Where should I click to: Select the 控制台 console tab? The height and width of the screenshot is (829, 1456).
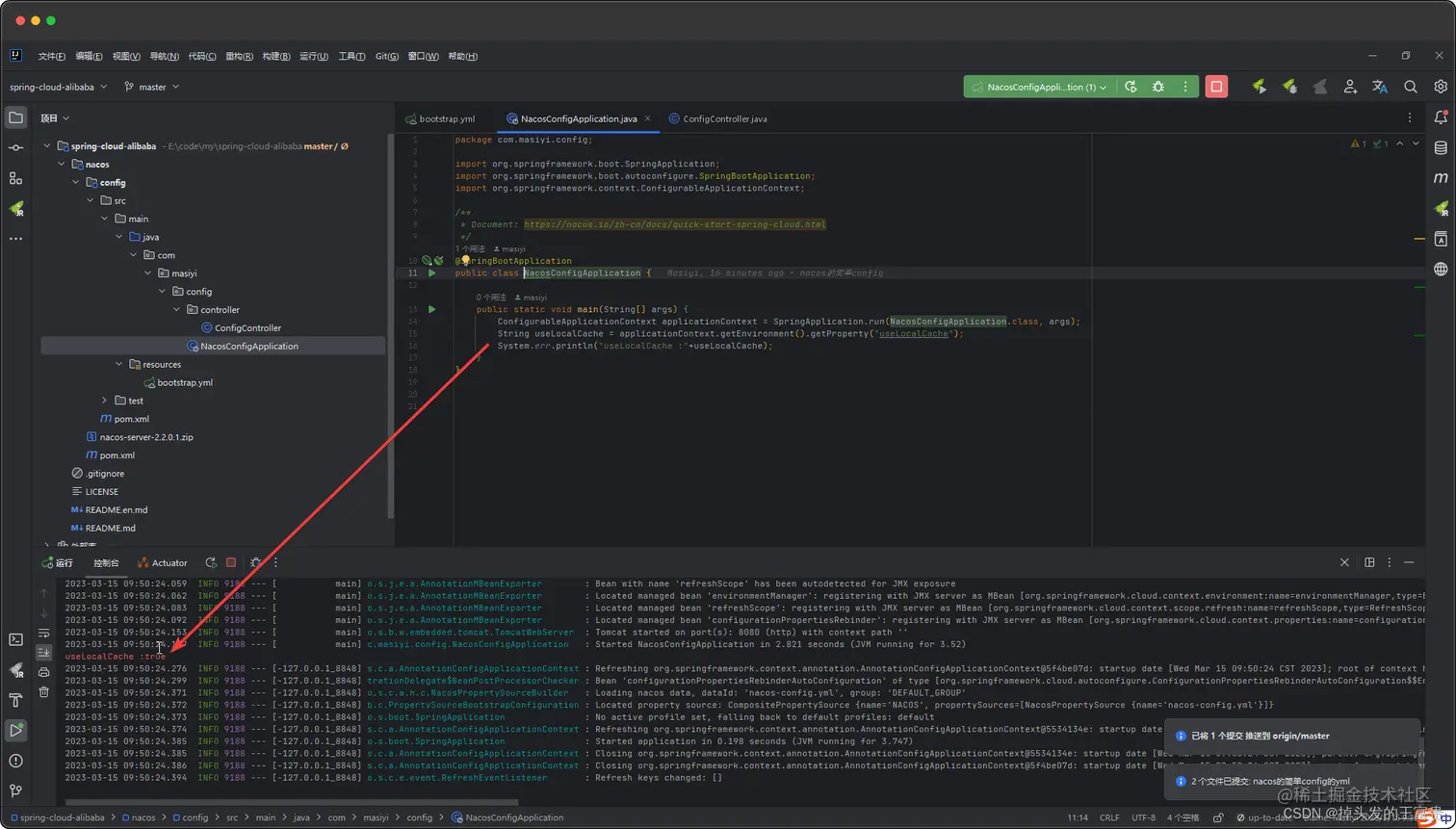point(106,563)
